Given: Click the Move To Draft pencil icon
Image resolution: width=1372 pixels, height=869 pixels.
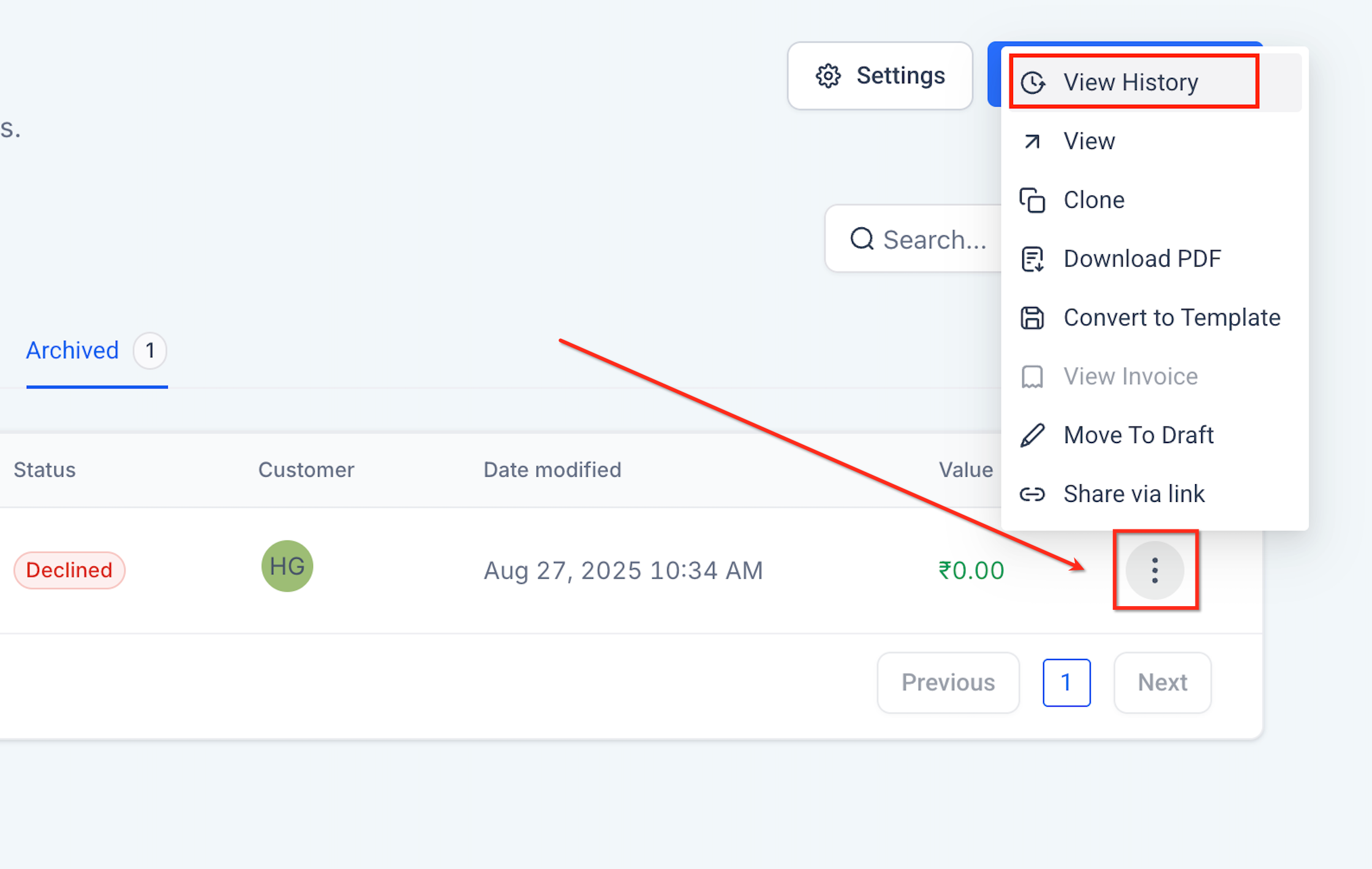Looking at the screenshot, I should coord(1032,436).
